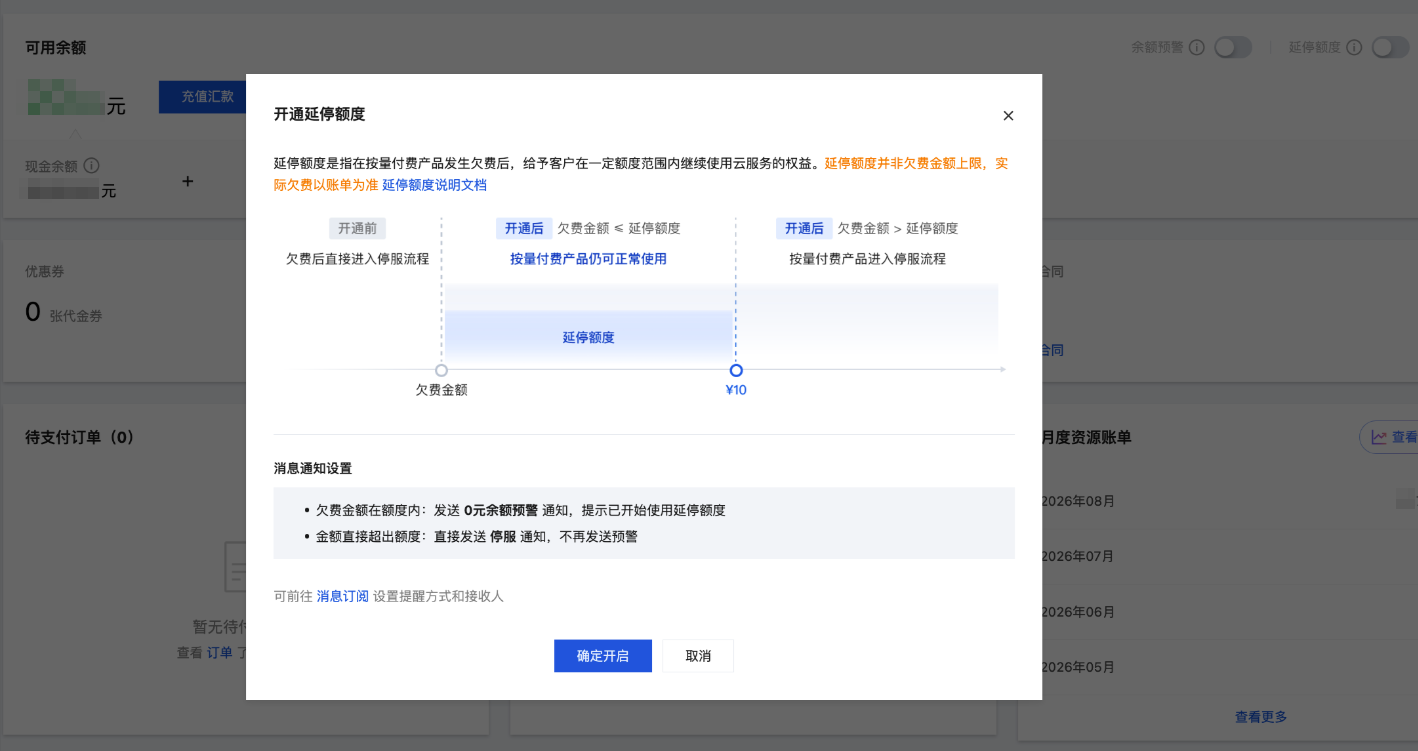Select the blue 延停额度 range bar
The height and width of the screenshot is (751, 1418).
589,337
